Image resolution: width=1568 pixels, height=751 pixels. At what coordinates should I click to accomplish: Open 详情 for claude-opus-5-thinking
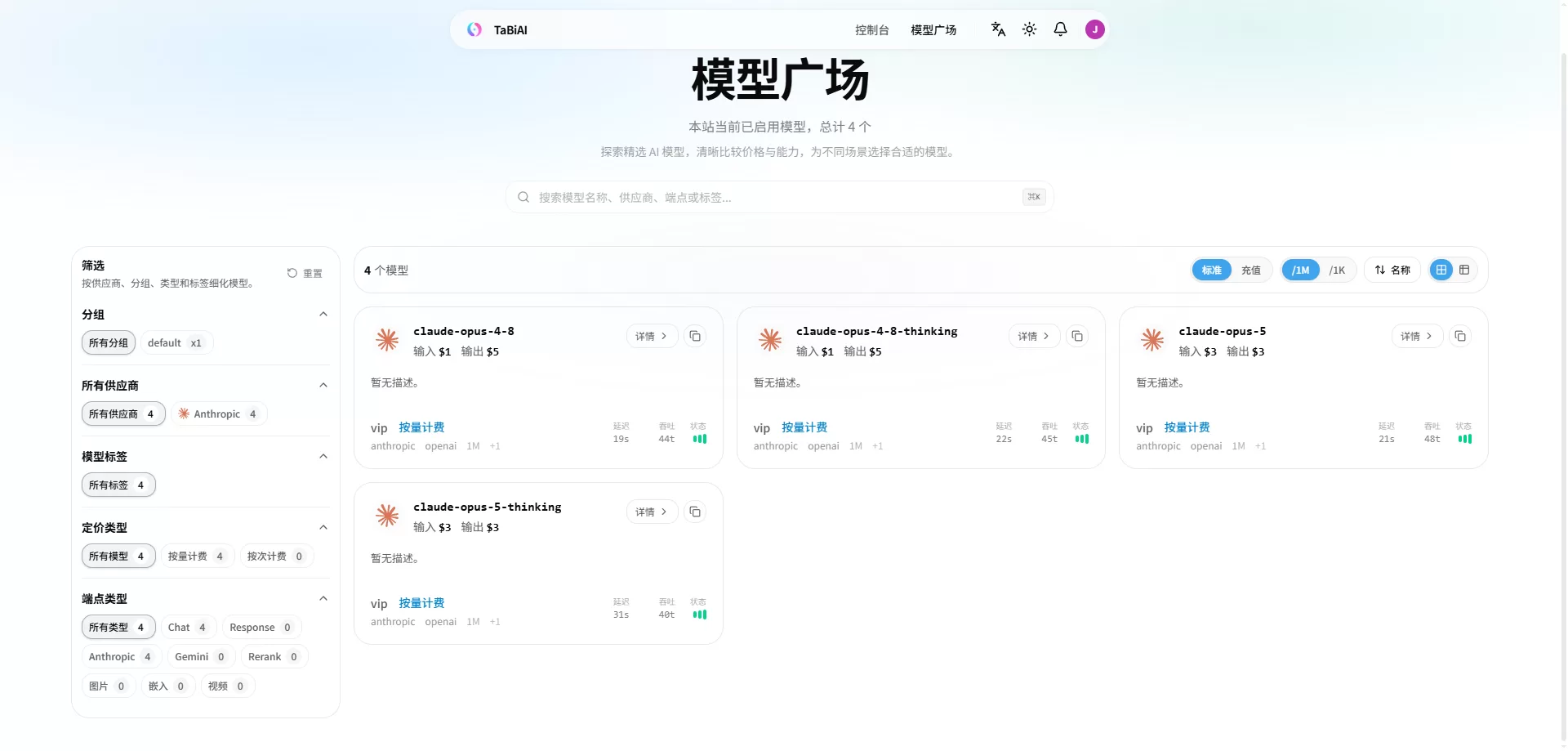point(652,512)
